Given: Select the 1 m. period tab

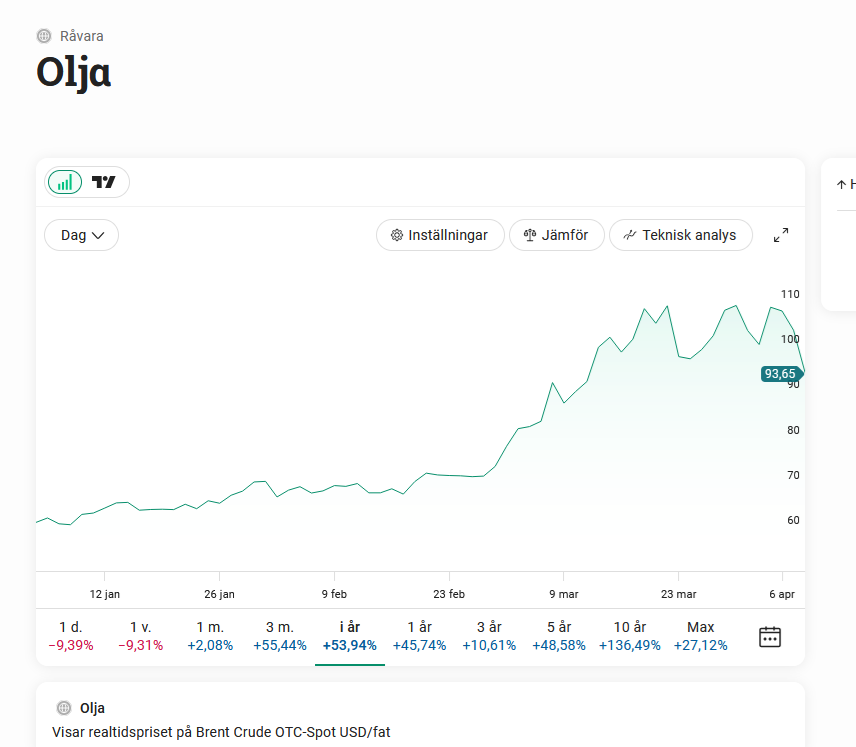Looking at the screenshot, I should (x=210, y=636).
